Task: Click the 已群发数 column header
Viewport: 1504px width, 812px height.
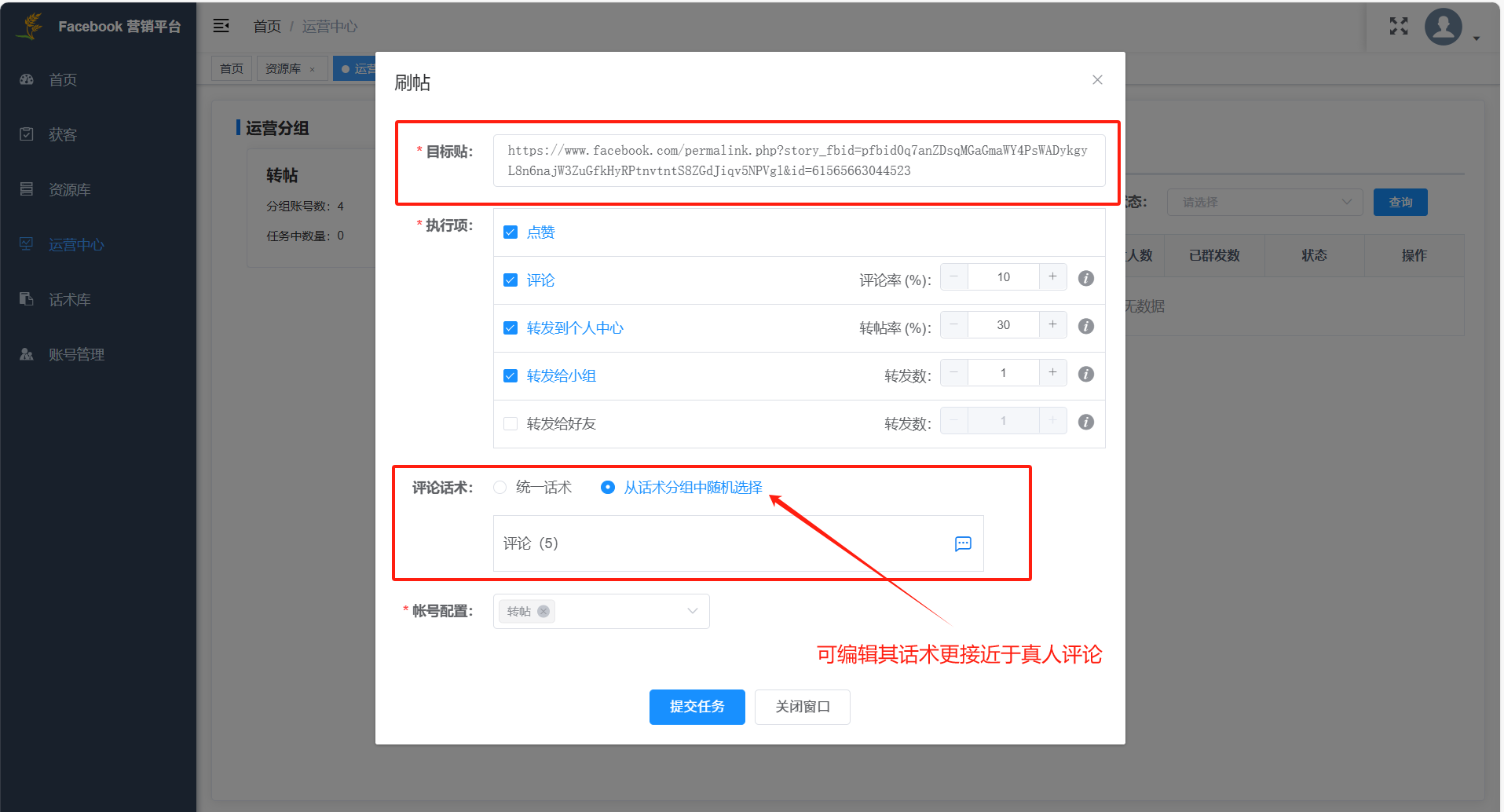Action: point(1214,255)
